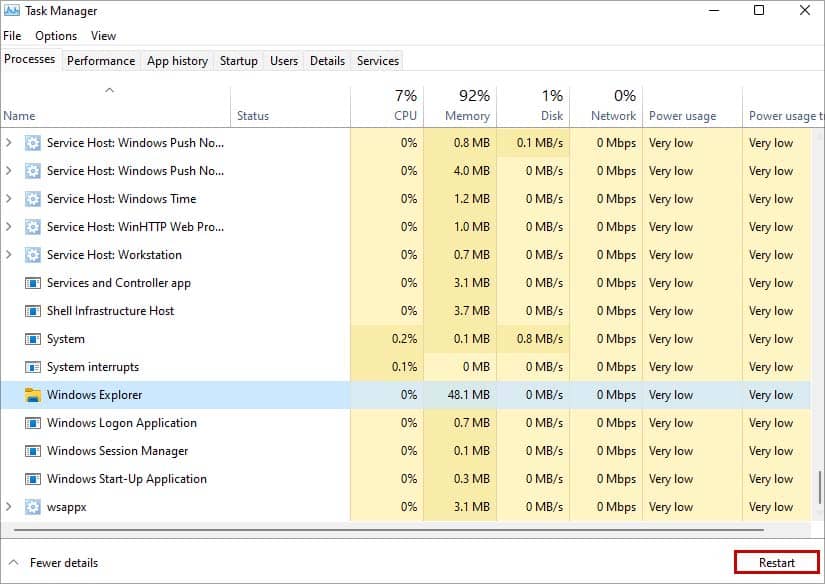
Task: Sort processes by Disk column
Action: (533, 106)
